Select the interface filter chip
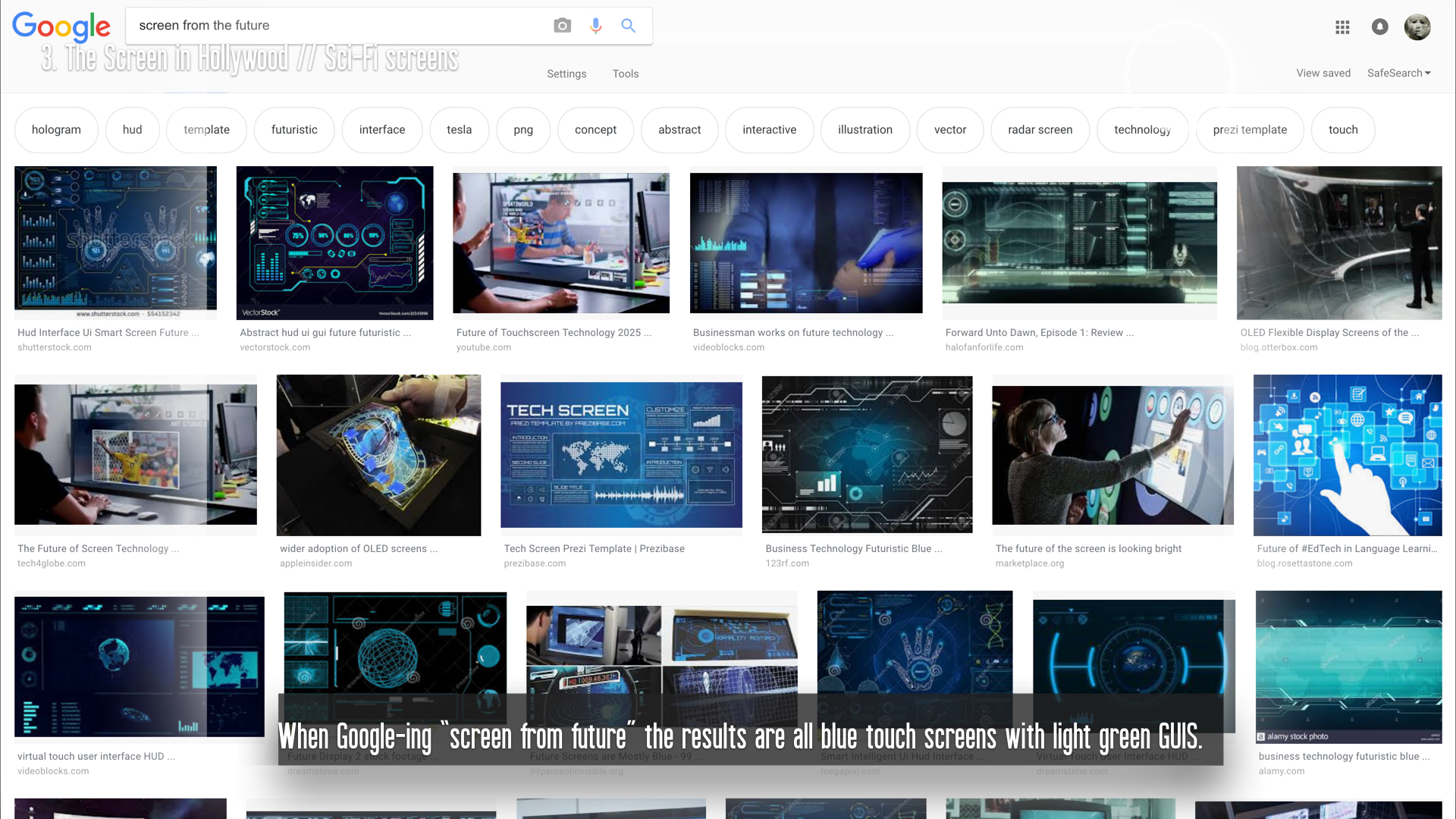1456x819 pixels. click(382, 130)
